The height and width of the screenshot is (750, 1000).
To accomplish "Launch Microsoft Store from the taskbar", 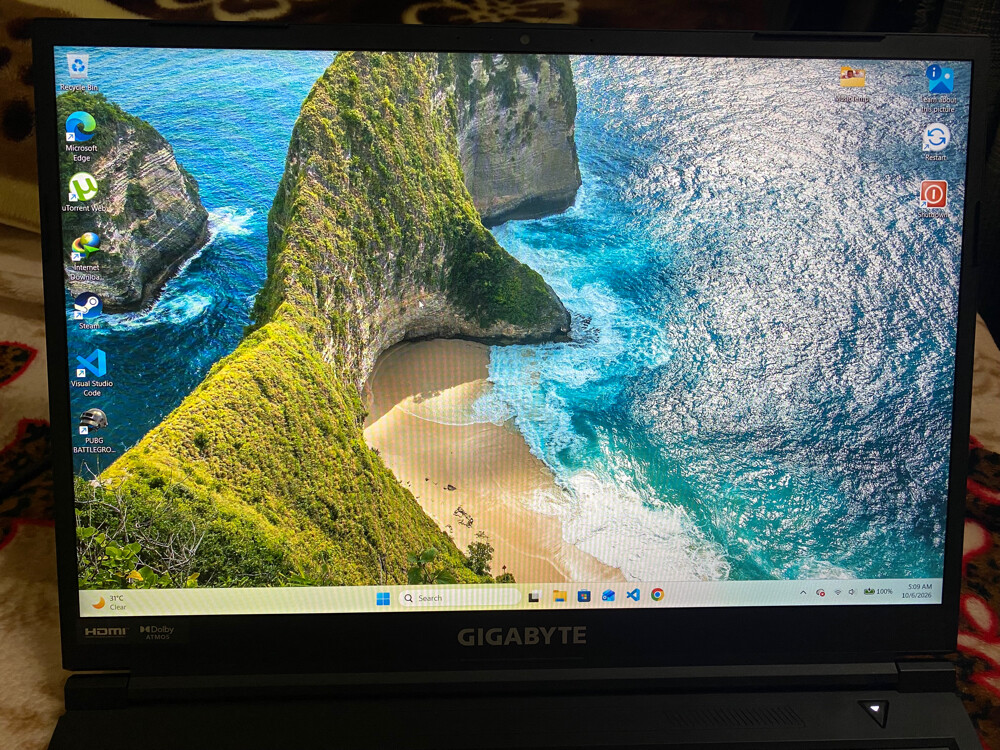I will coord(584,596).
